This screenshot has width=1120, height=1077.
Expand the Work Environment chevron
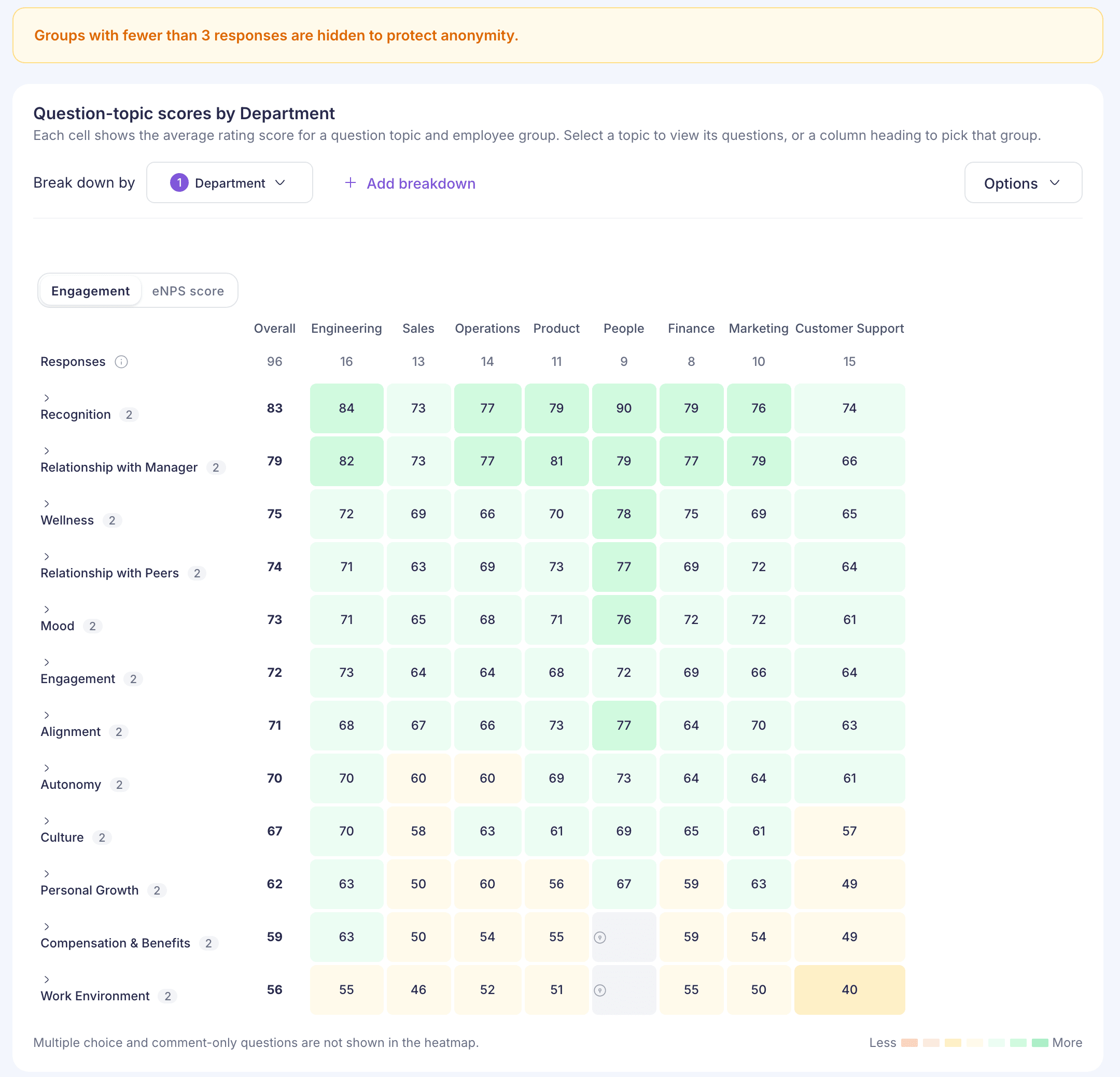pyautogui.click(x=47, y=980)
